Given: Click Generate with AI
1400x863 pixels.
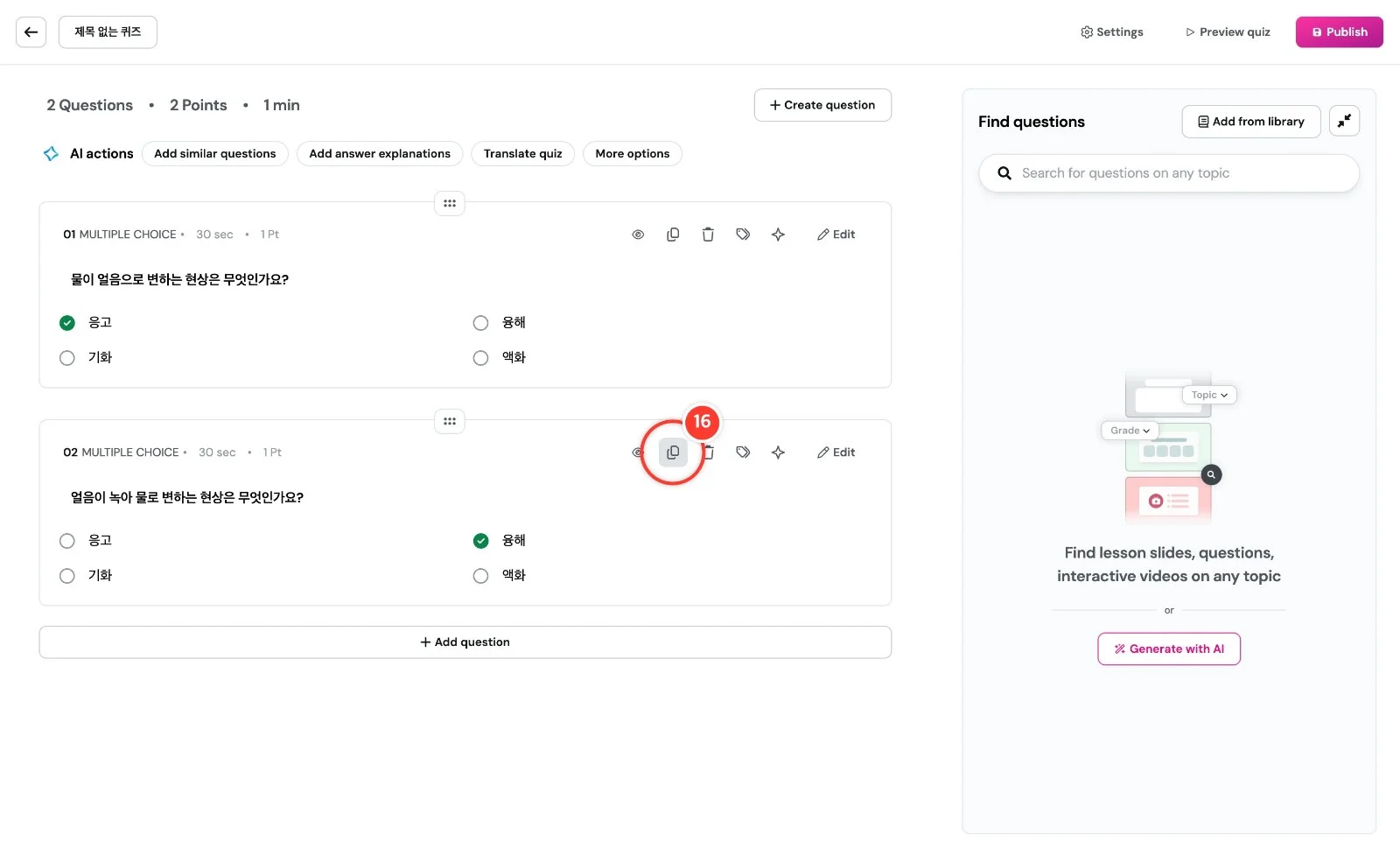Looking at the screenshot, I should tap(1169, 649).
